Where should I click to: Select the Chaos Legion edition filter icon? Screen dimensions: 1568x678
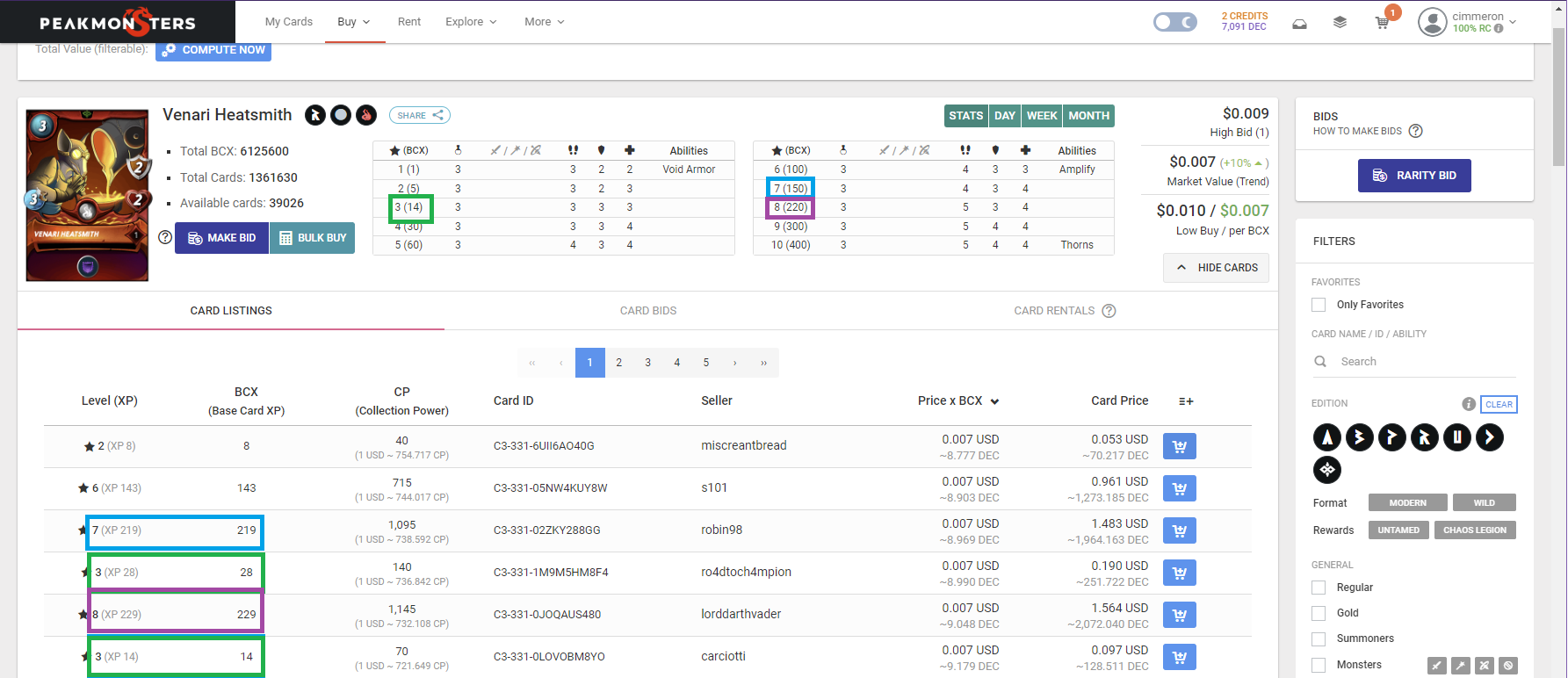pyautogui.click(x=1490, y=437)
